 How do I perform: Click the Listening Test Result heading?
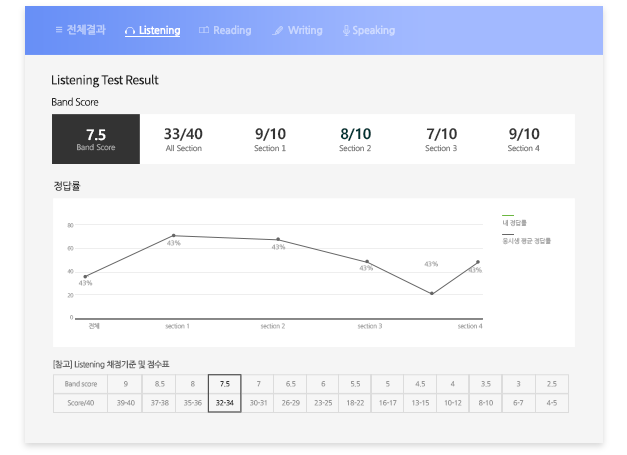(x=105, y=80)
